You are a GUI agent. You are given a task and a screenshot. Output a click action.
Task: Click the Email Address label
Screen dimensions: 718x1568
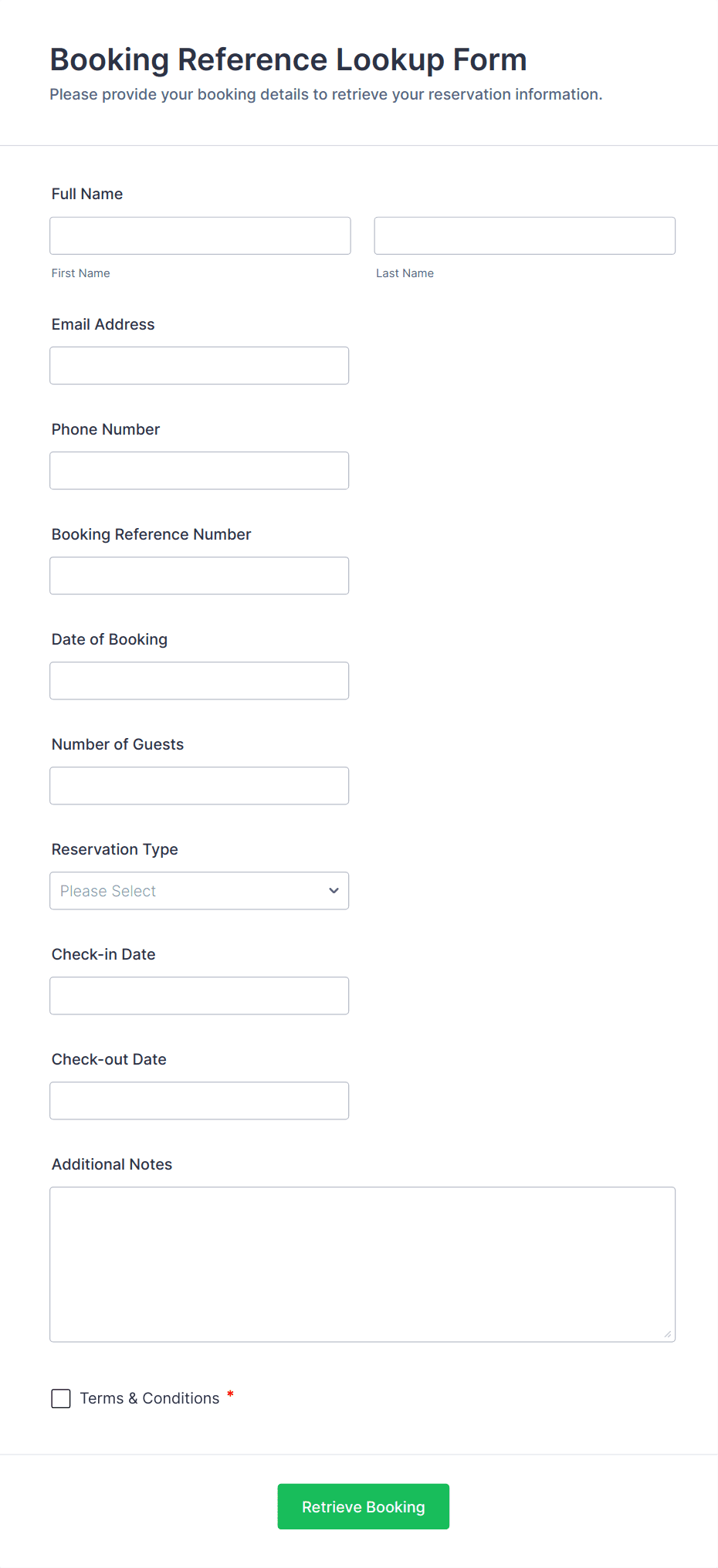(x=103, y=324)
